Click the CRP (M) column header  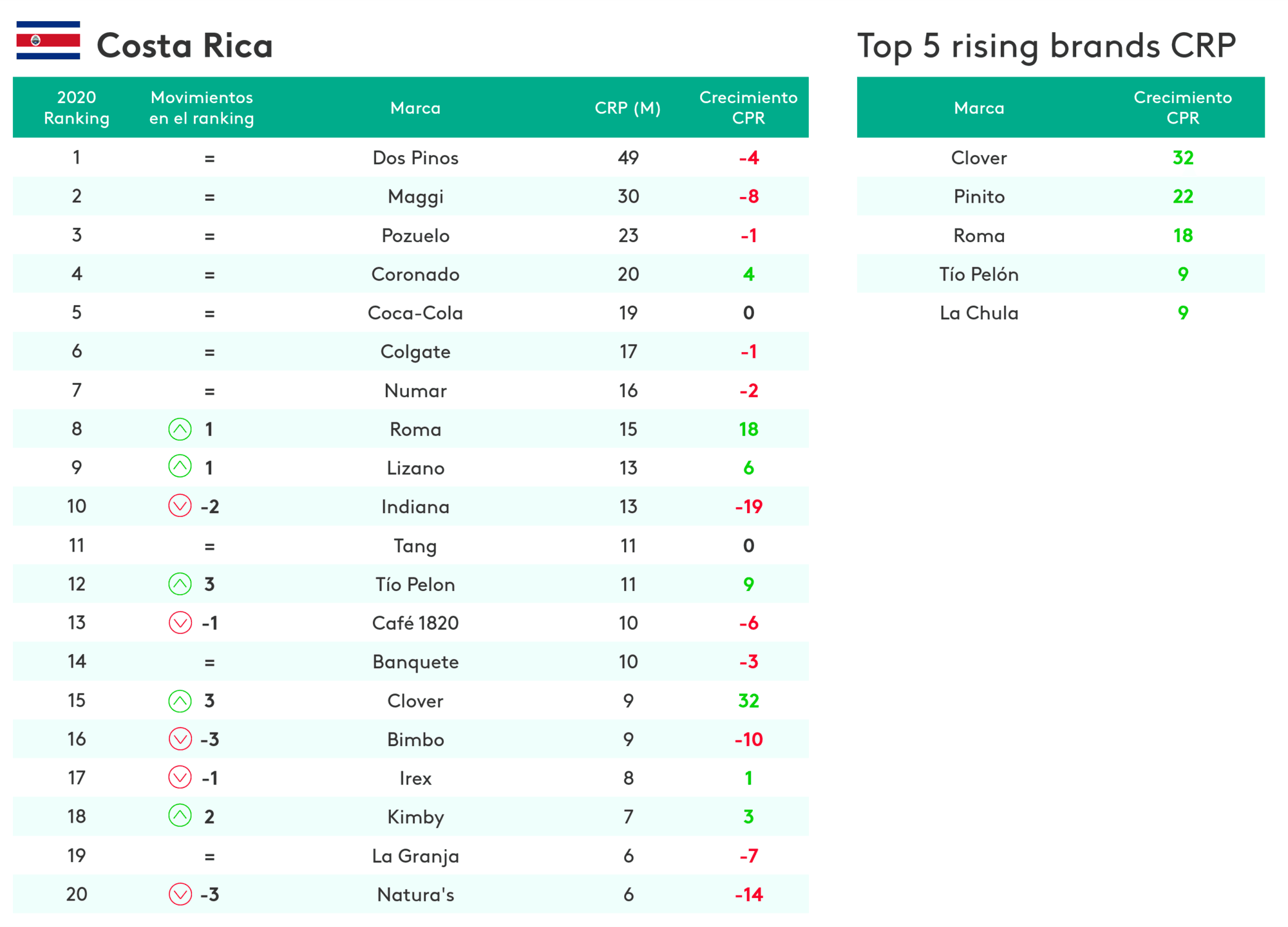click(x=628, y=108)
